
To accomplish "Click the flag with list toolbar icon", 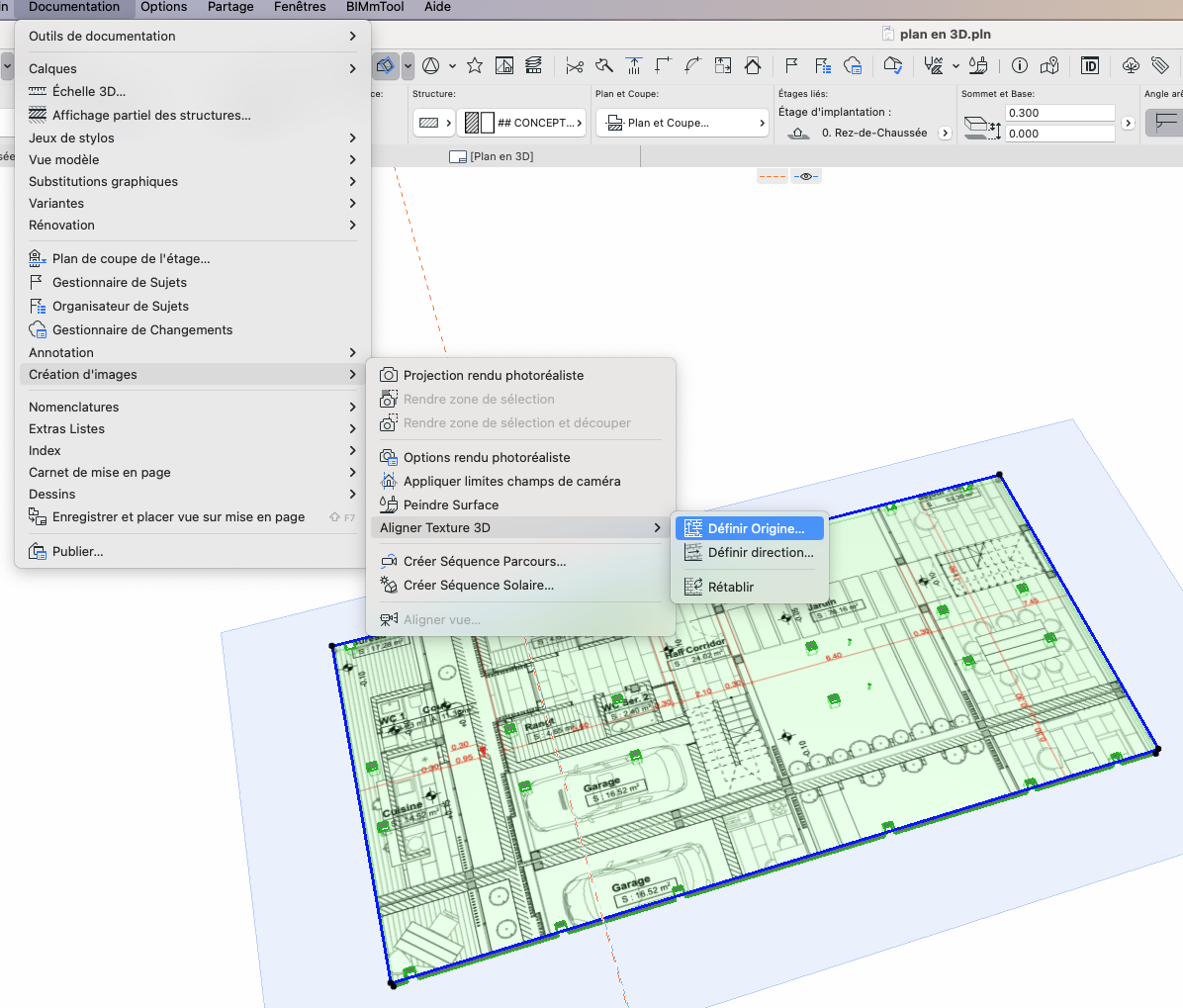I will pos(822,65).
